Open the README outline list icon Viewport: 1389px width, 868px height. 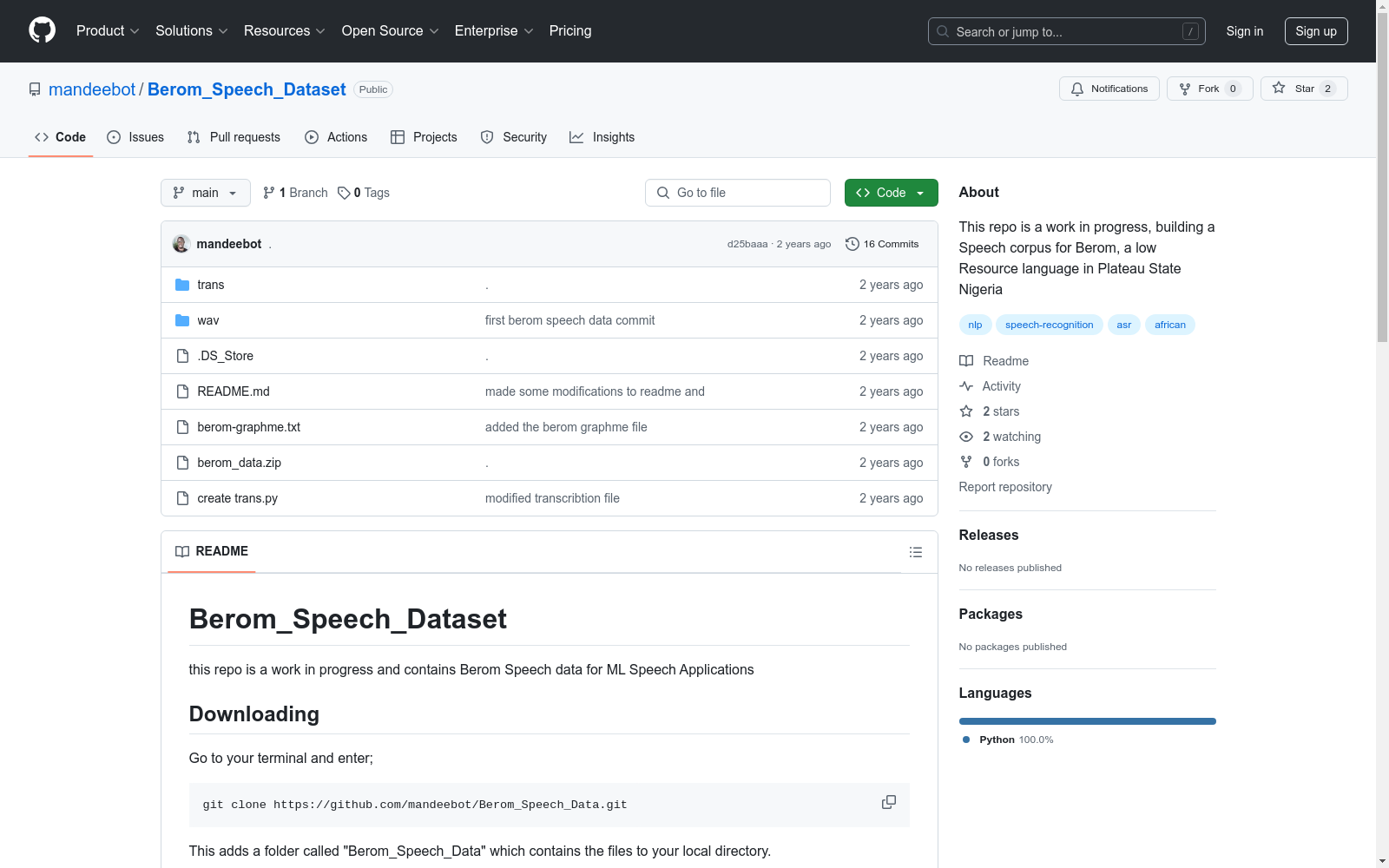[915, 552]
